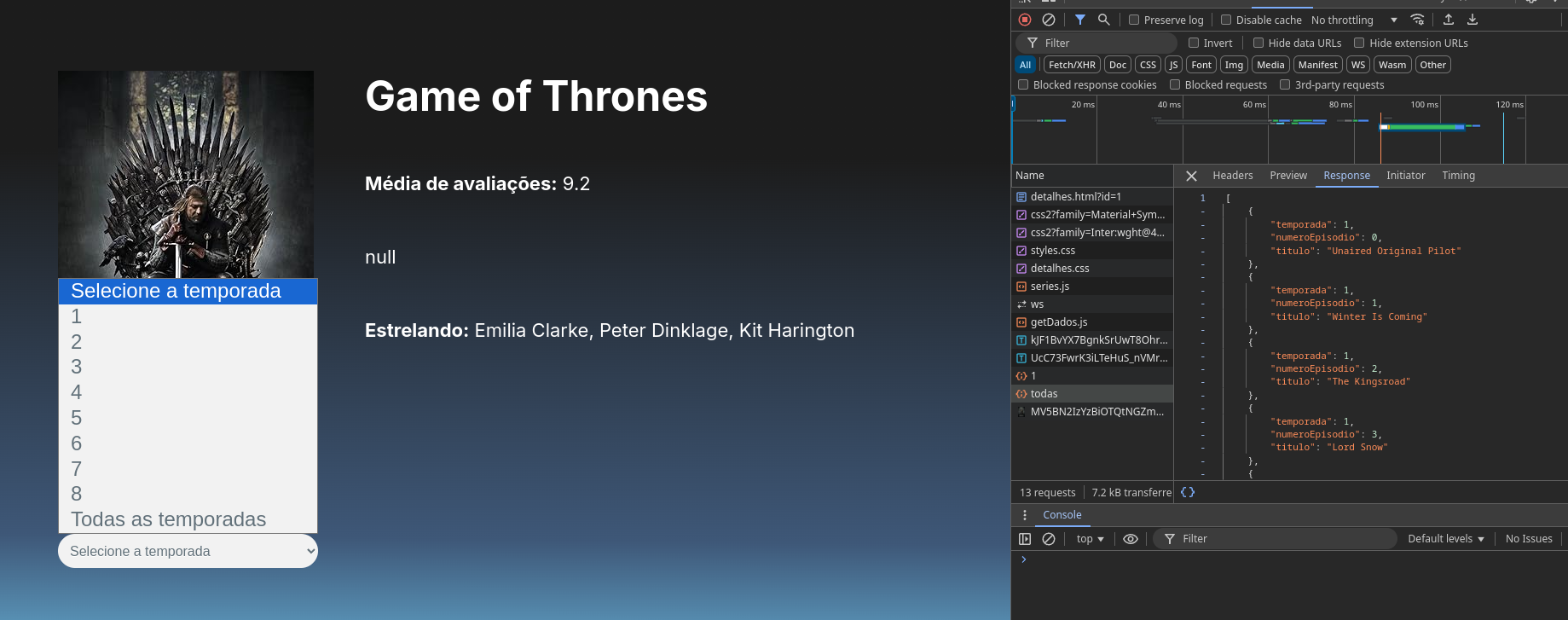Choose season 8 in the list
The image size is (1568, 620).
pyautogui.click(x=188, y=494)
